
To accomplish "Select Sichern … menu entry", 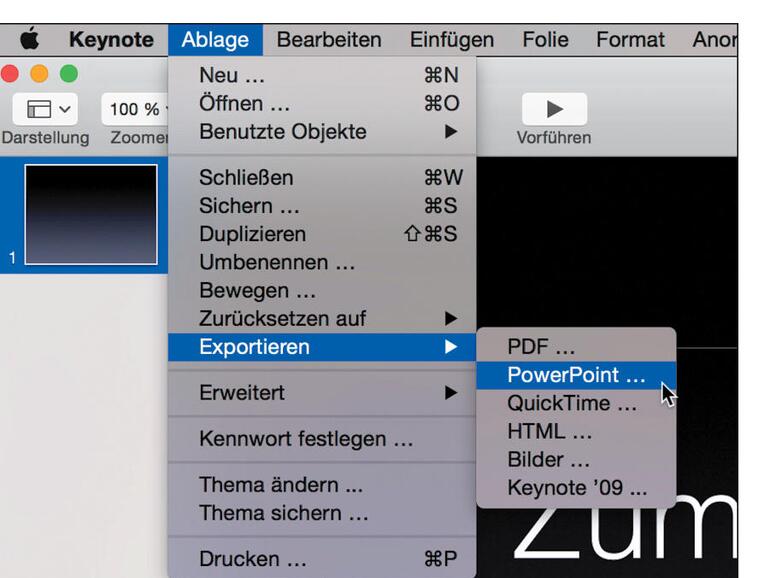I will click(x=322, y=206).
